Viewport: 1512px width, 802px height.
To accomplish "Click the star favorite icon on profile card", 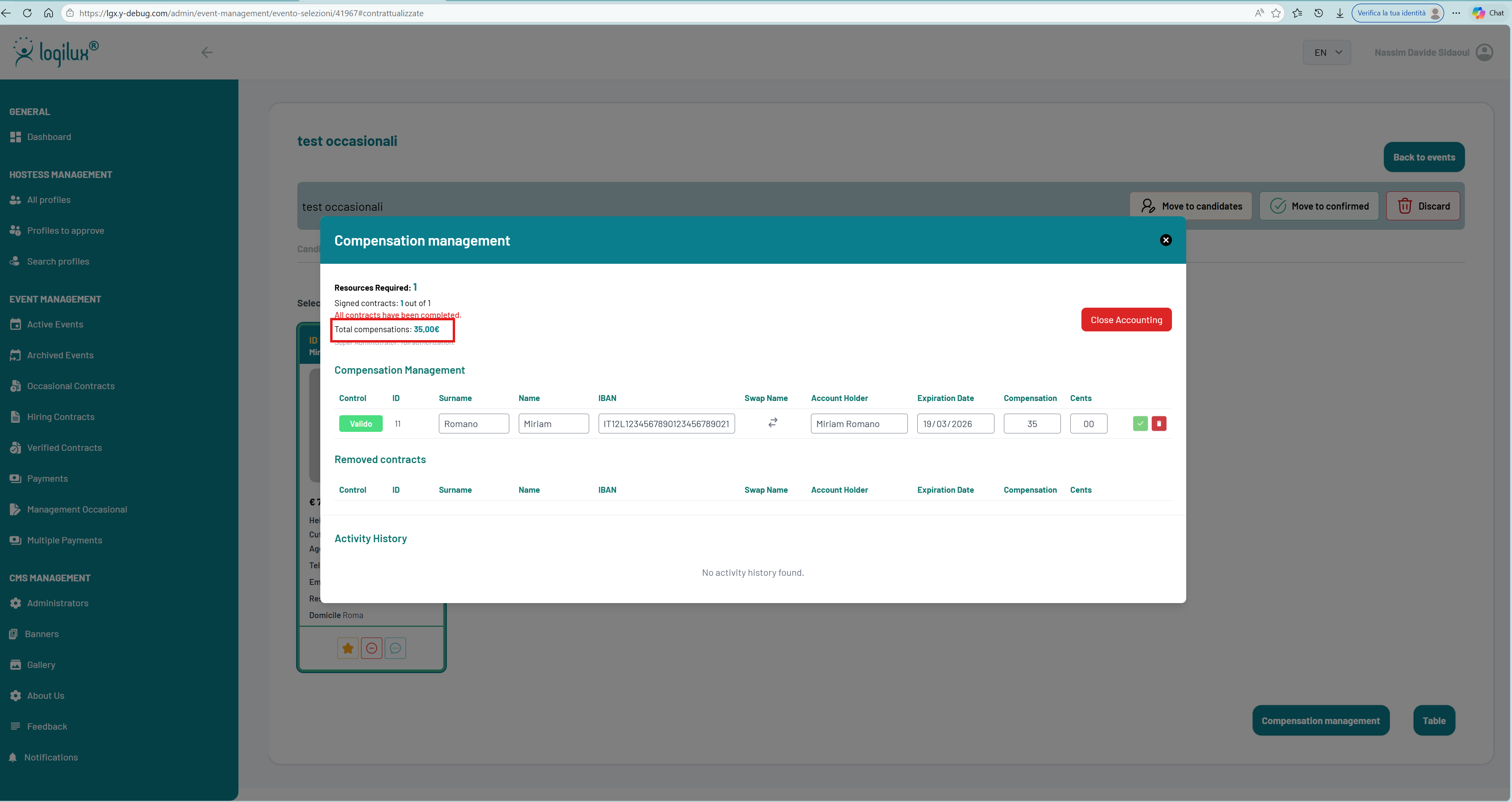I will pos(348,648).
